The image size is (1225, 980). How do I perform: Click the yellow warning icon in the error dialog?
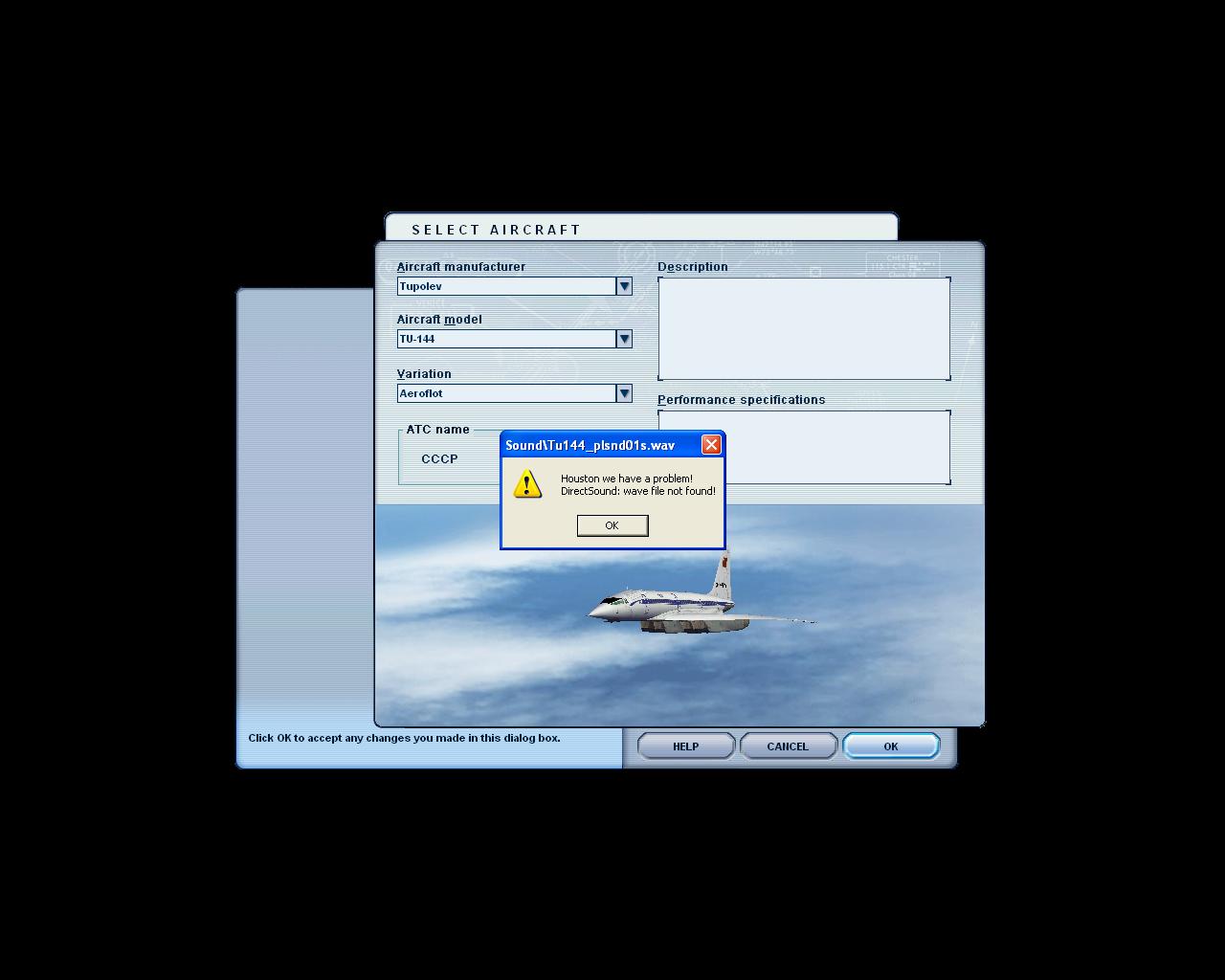pyautogui.click(x=527, y=484)
